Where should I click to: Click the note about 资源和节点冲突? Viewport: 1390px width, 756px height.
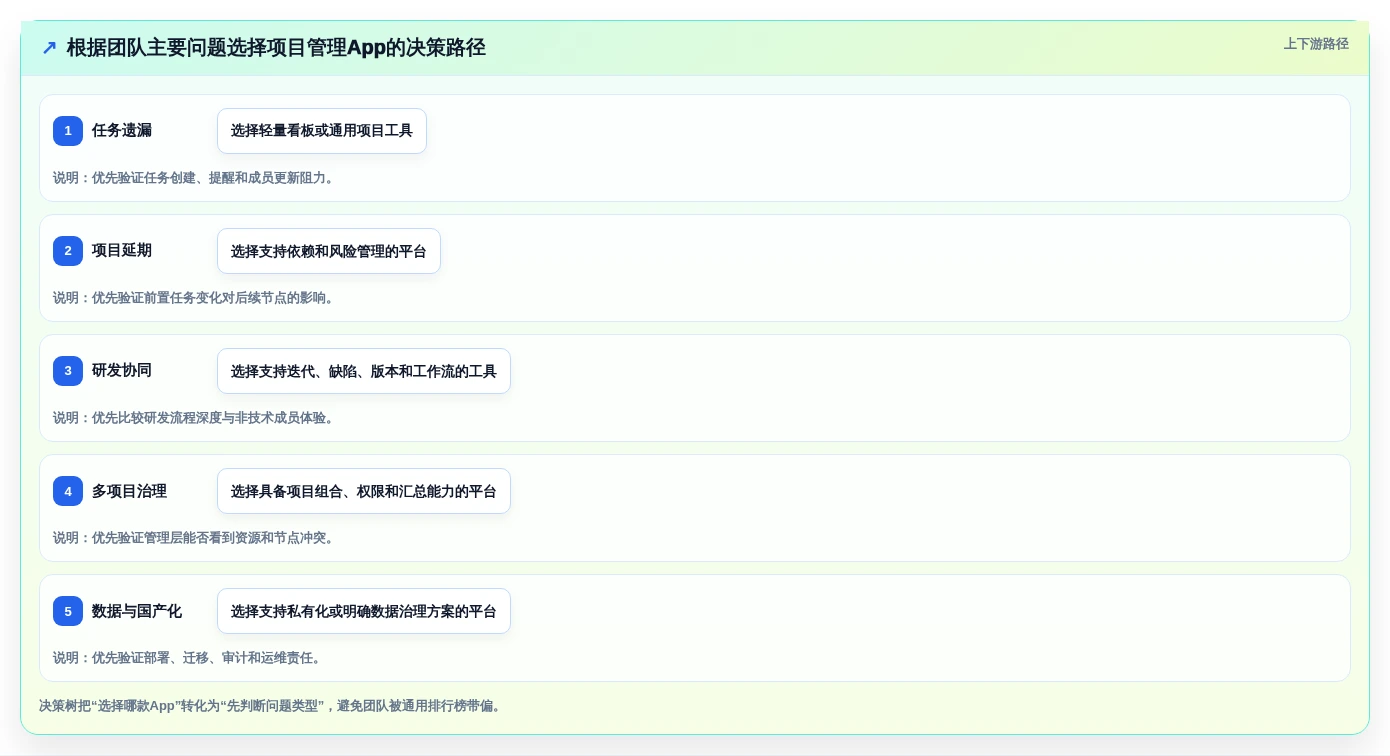(x=193, y=538)
